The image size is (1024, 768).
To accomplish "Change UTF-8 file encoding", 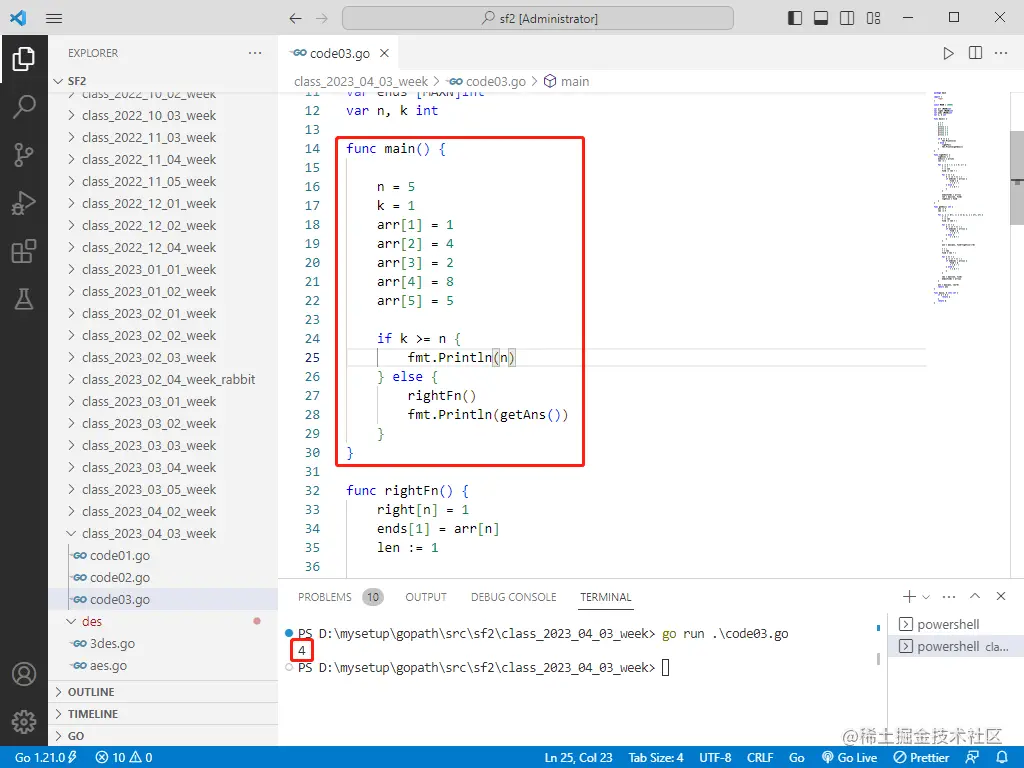I will pyautogui.click(x=715, y=758).
